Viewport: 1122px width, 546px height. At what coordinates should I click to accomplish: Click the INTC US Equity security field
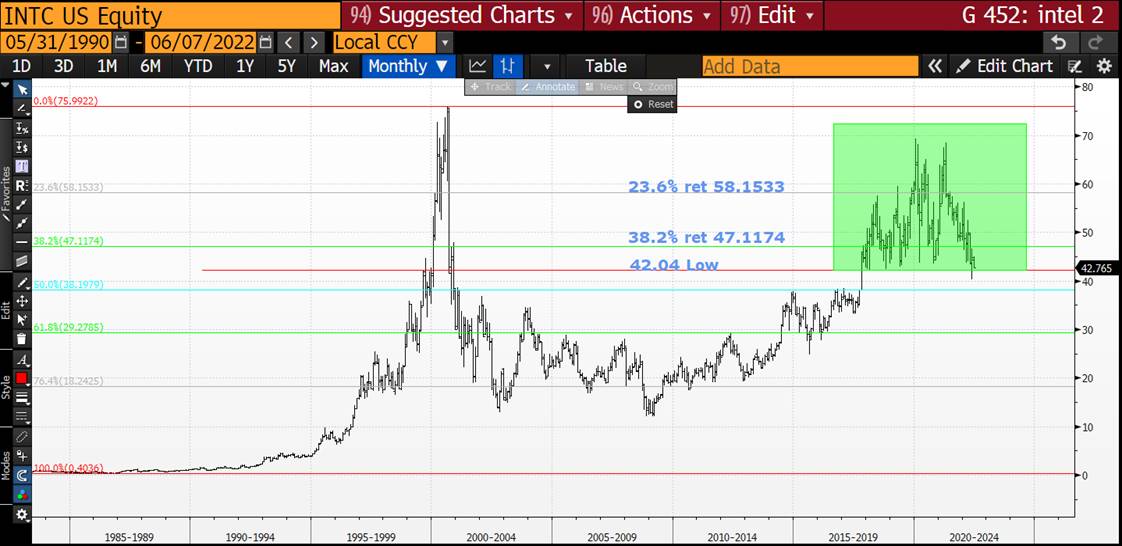[170, 15]
